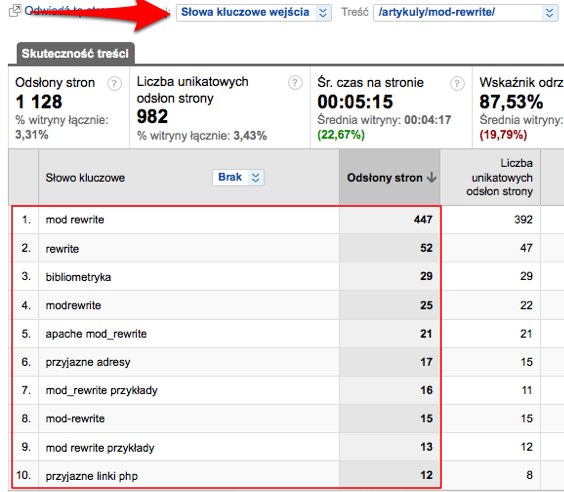Open the /artykuly/mod-rewrite/ content dropdown
564x492 pixels.
pyautogui.click(x=465, y=12)
